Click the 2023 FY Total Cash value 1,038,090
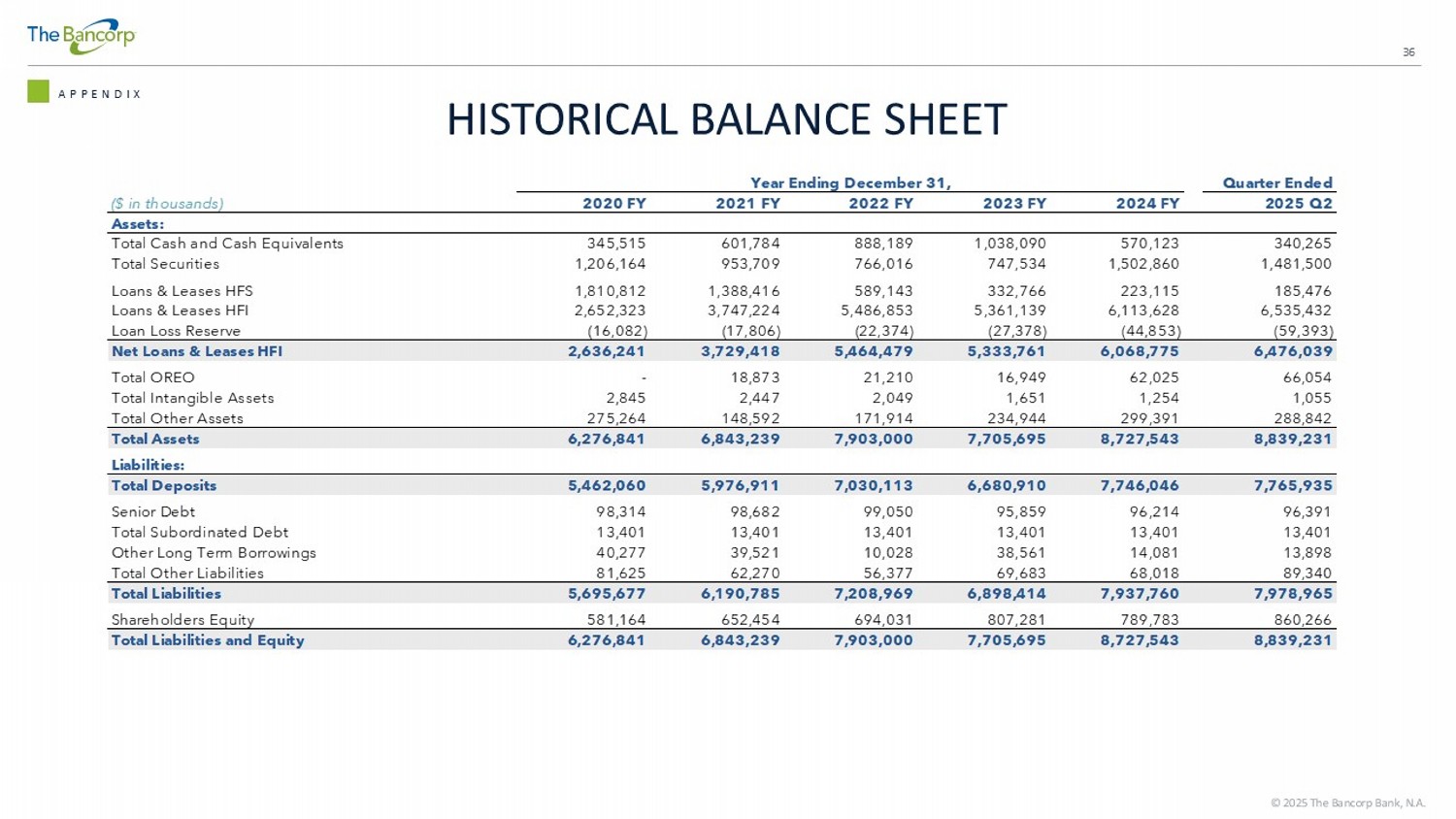Viewport: 1456px width, 819px height. [1009, 244]
